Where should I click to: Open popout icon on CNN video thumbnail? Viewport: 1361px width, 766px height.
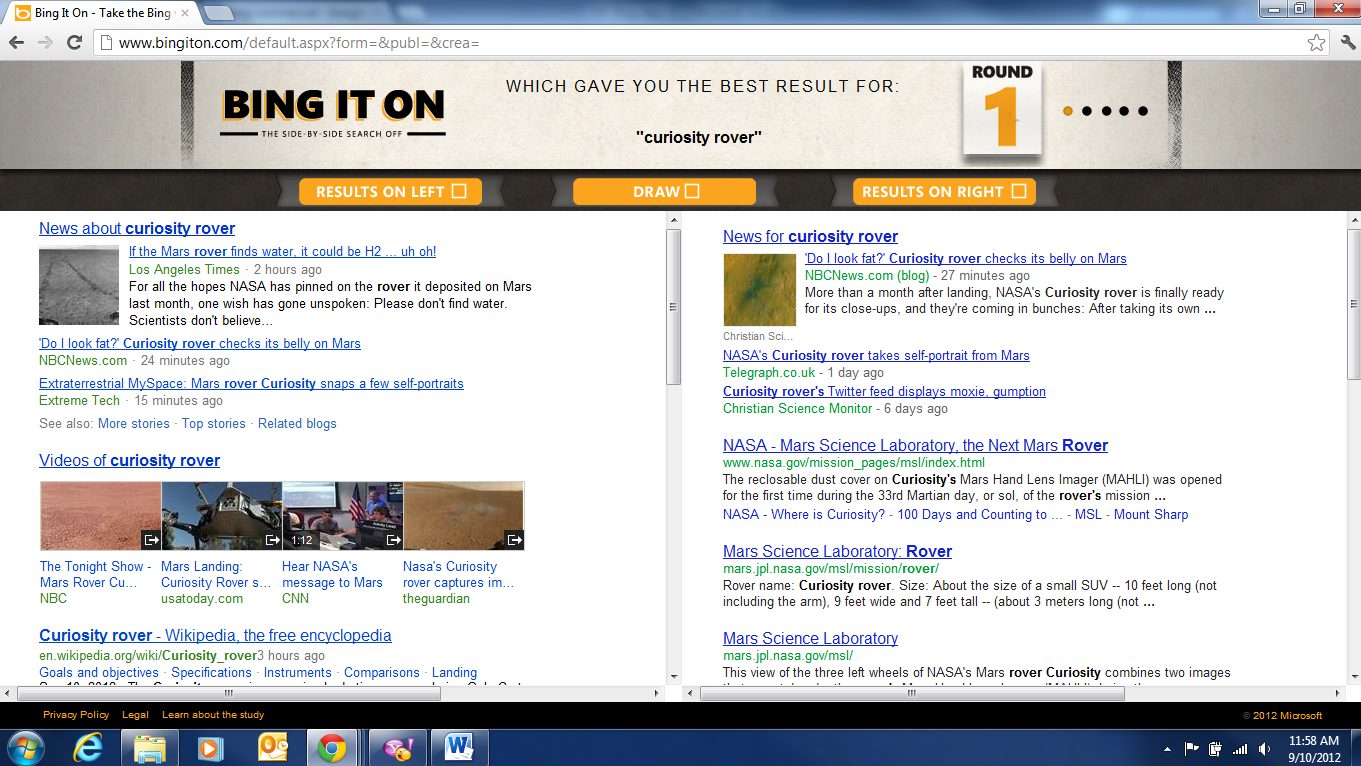coord(393,540)
